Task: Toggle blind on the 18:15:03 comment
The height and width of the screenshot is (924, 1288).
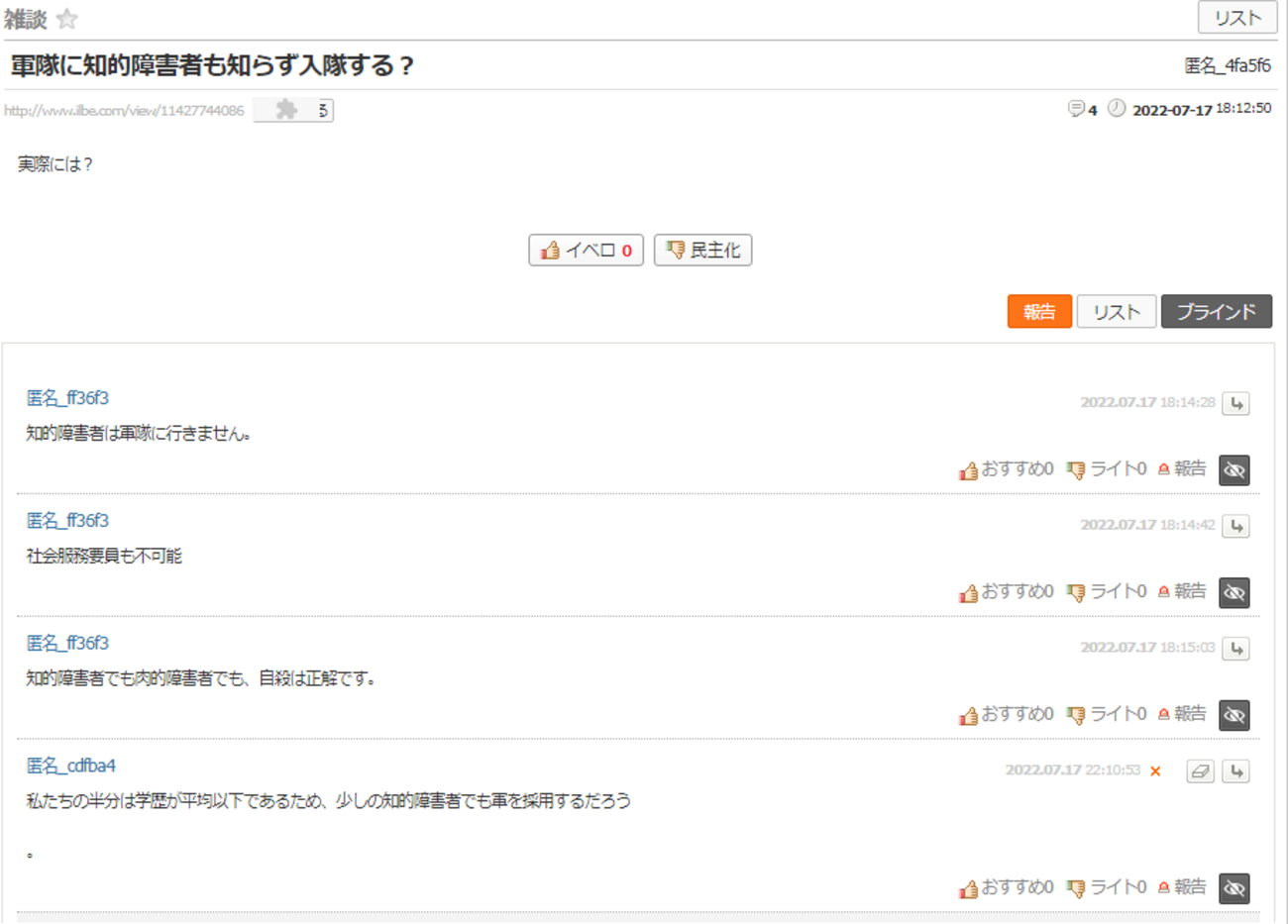Action: (x=1234, y=715)
